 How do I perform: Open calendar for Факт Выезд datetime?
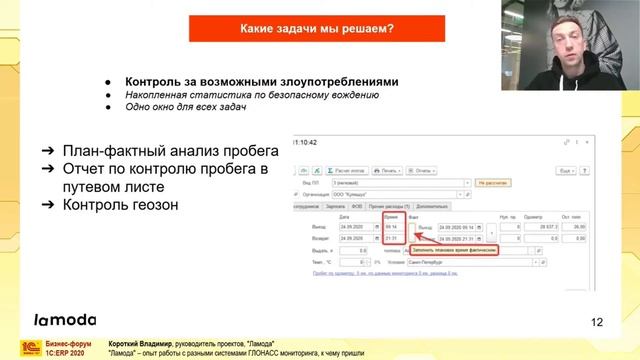pyautogui.click(x=480, y=227)
